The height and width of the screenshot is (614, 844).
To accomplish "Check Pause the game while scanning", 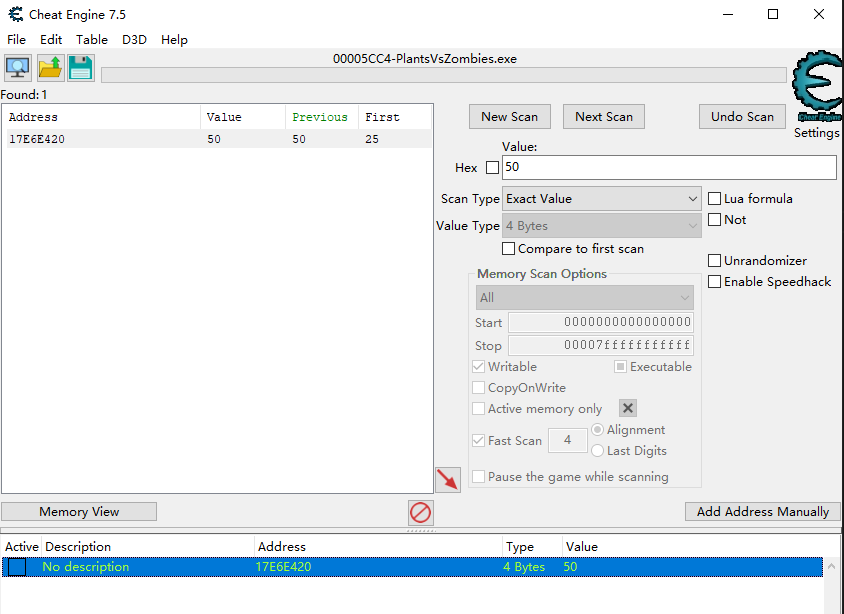I will (x=478, y=476).
